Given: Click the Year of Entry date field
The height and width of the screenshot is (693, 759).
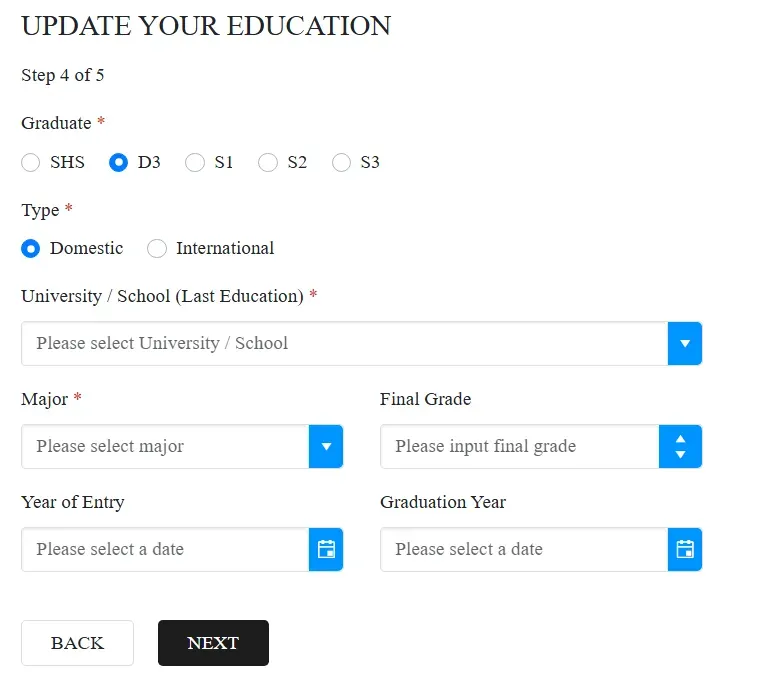Looking at the screenshot, I should (x=165, y=549).
